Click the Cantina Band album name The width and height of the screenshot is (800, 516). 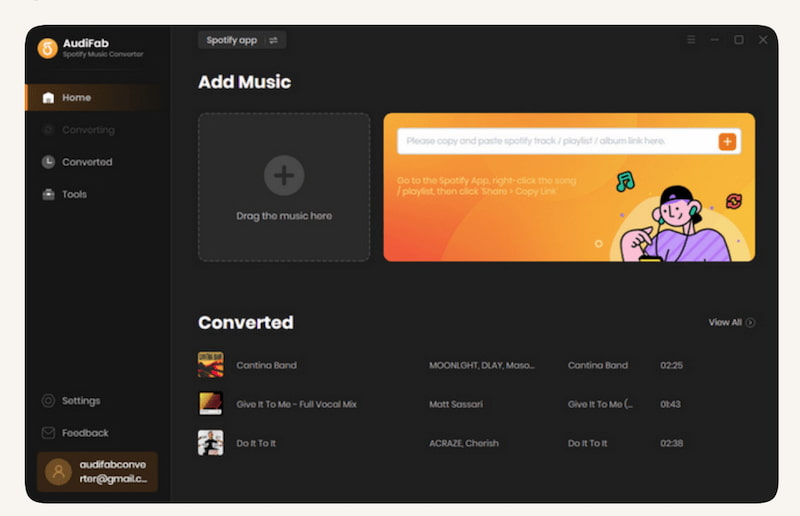(598, 365)
